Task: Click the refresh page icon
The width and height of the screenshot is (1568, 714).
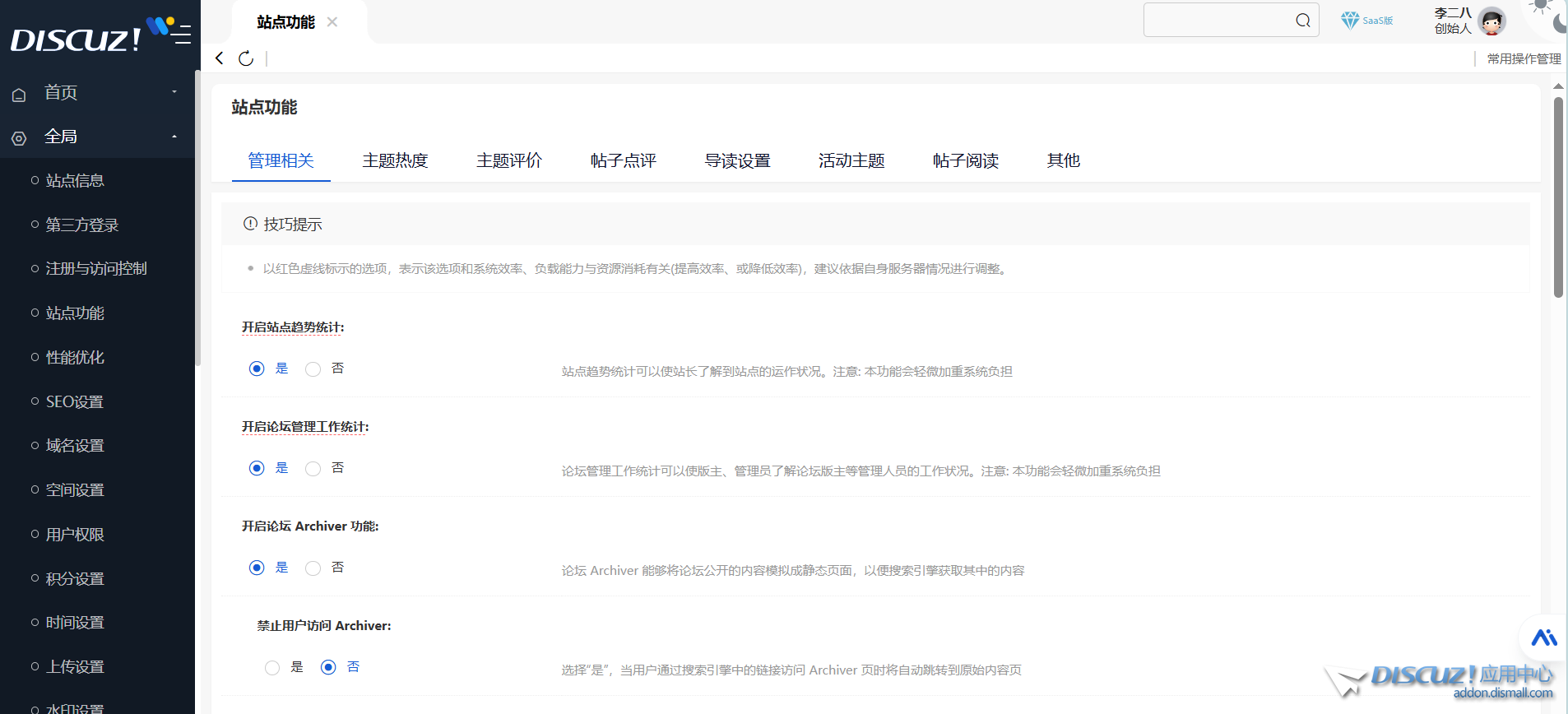Action: click(246, 58)
